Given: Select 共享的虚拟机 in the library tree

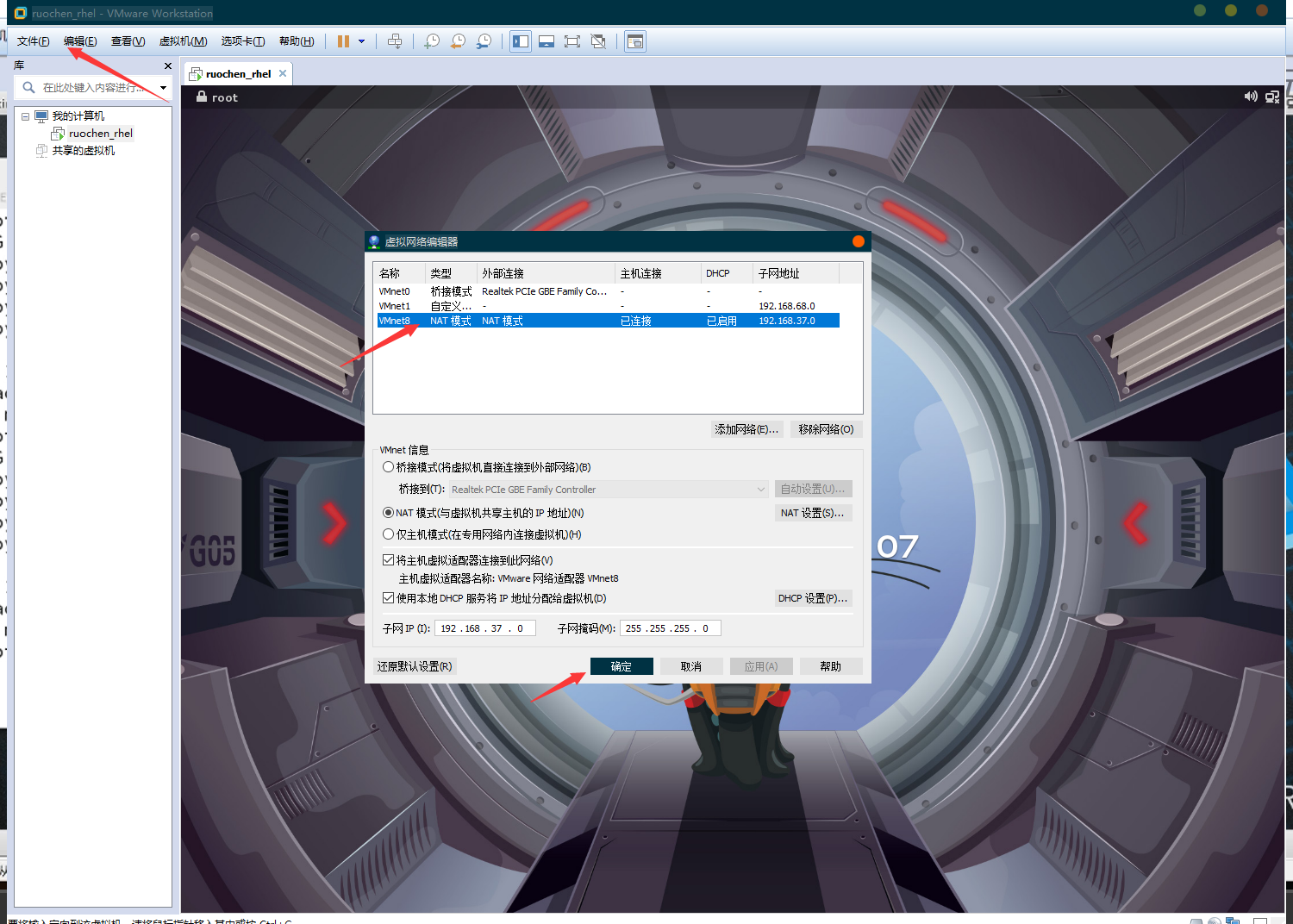Looking at the screenshot, I should (84, 151).
